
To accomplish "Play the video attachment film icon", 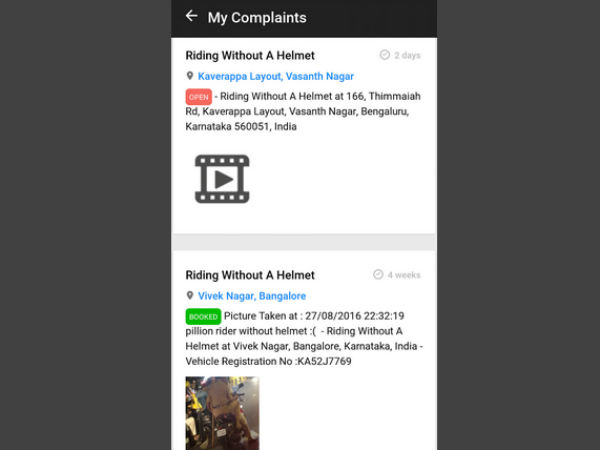I will (x=222, y=179).
